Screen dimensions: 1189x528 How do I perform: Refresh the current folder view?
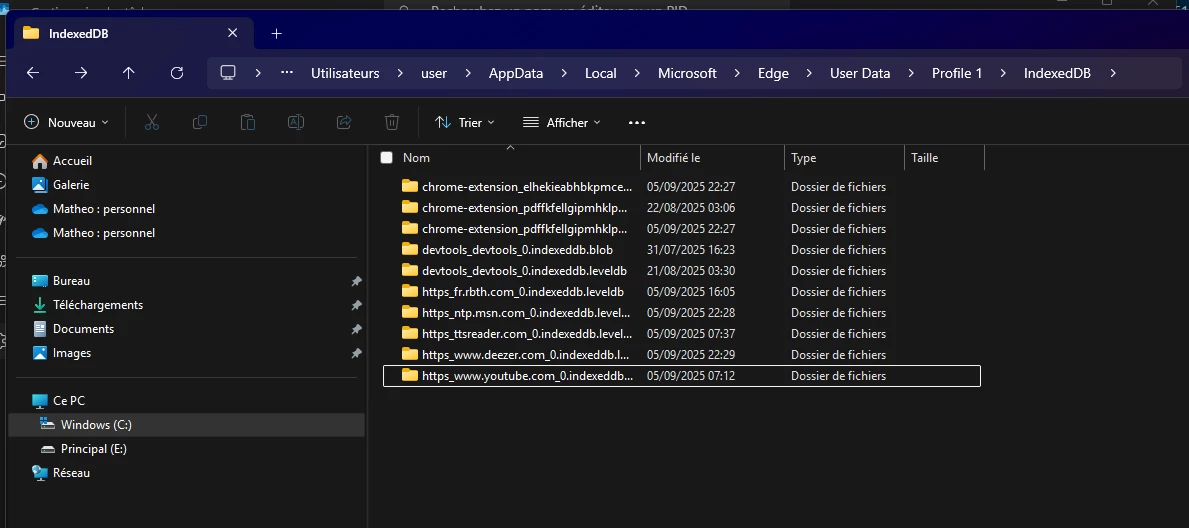[x=177, y=73]
